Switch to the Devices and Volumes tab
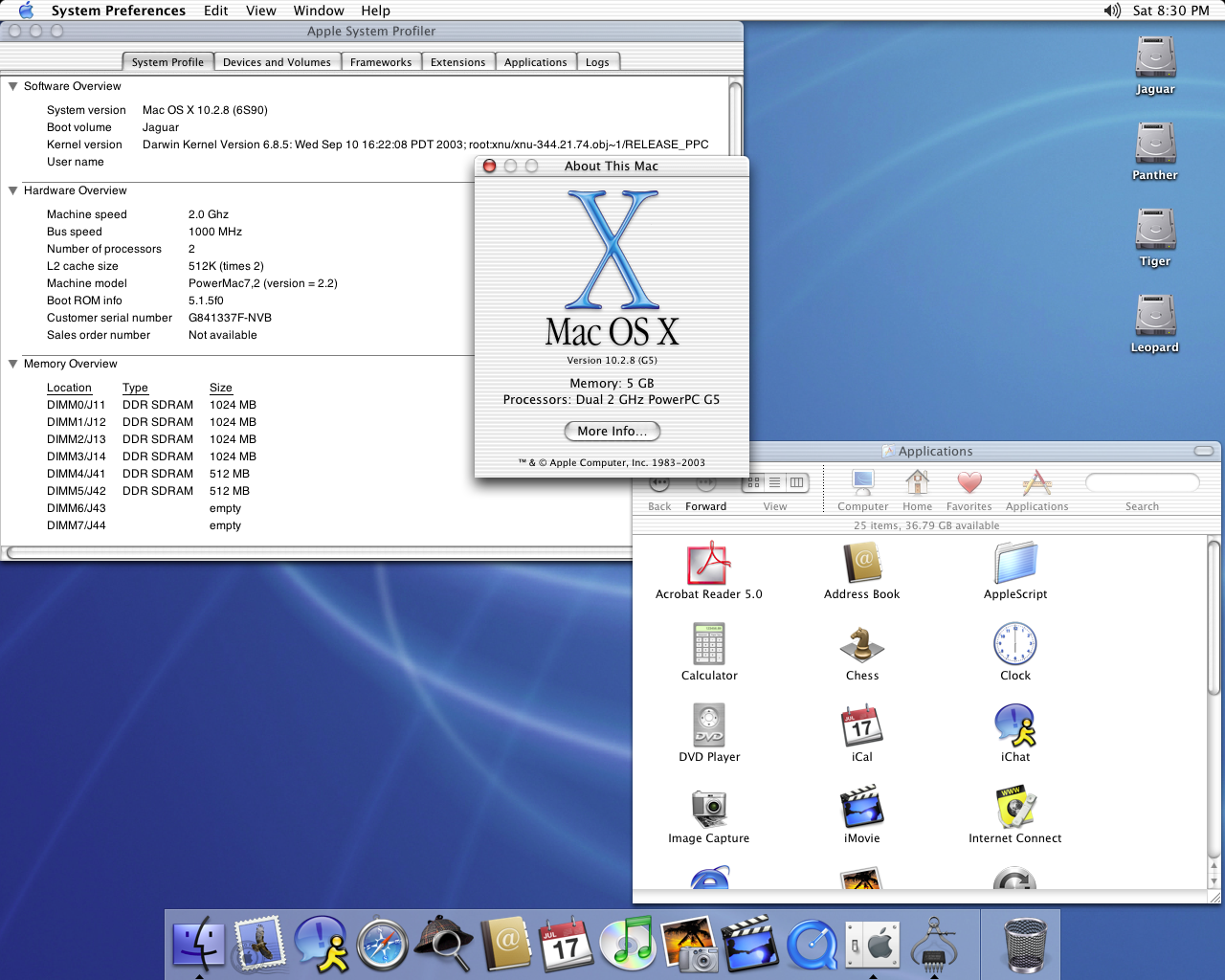1225x980 pixels. coord(277,62)
